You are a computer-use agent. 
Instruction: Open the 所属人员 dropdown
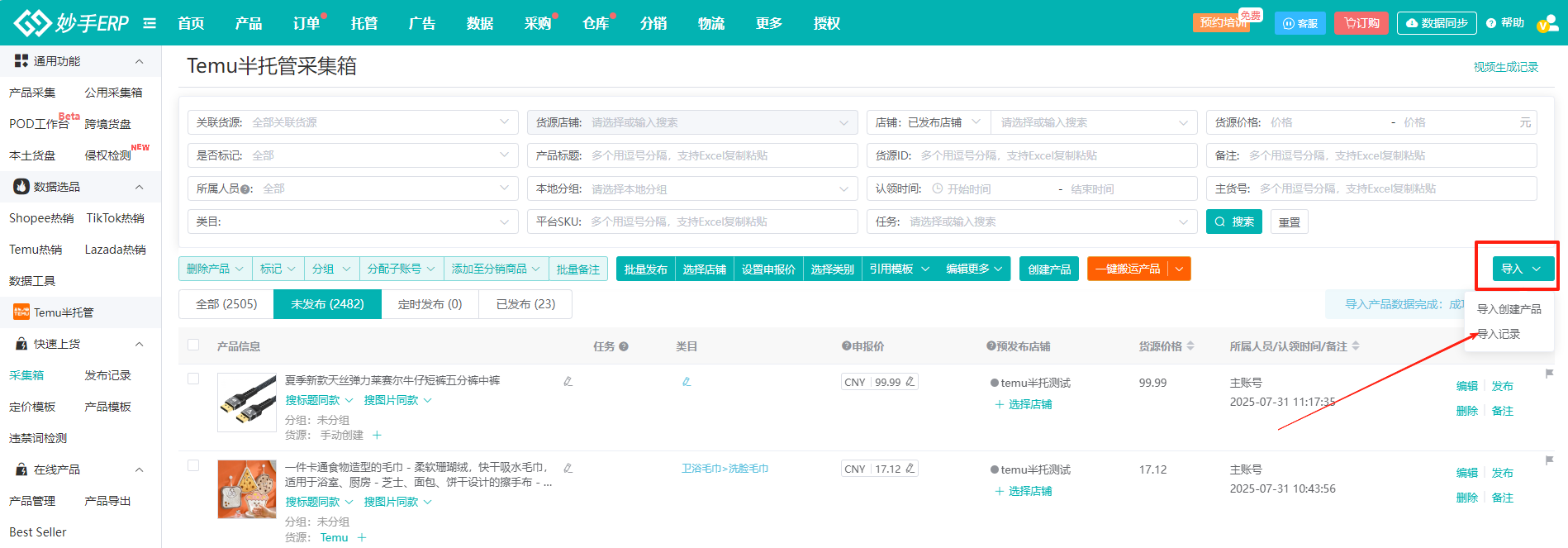(x=353, y=188)
